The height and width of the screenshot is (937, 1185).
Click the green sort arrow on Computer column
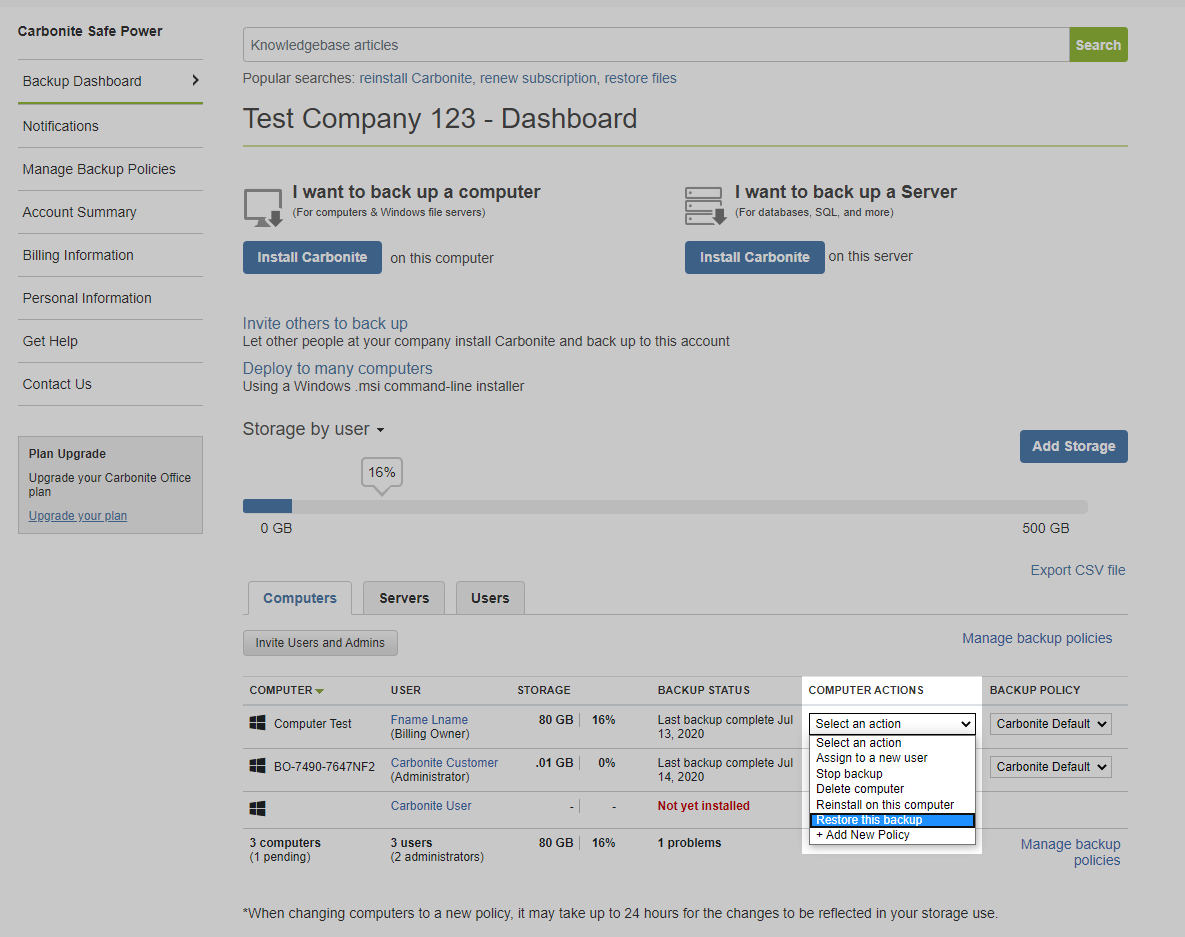pos(319,691)
